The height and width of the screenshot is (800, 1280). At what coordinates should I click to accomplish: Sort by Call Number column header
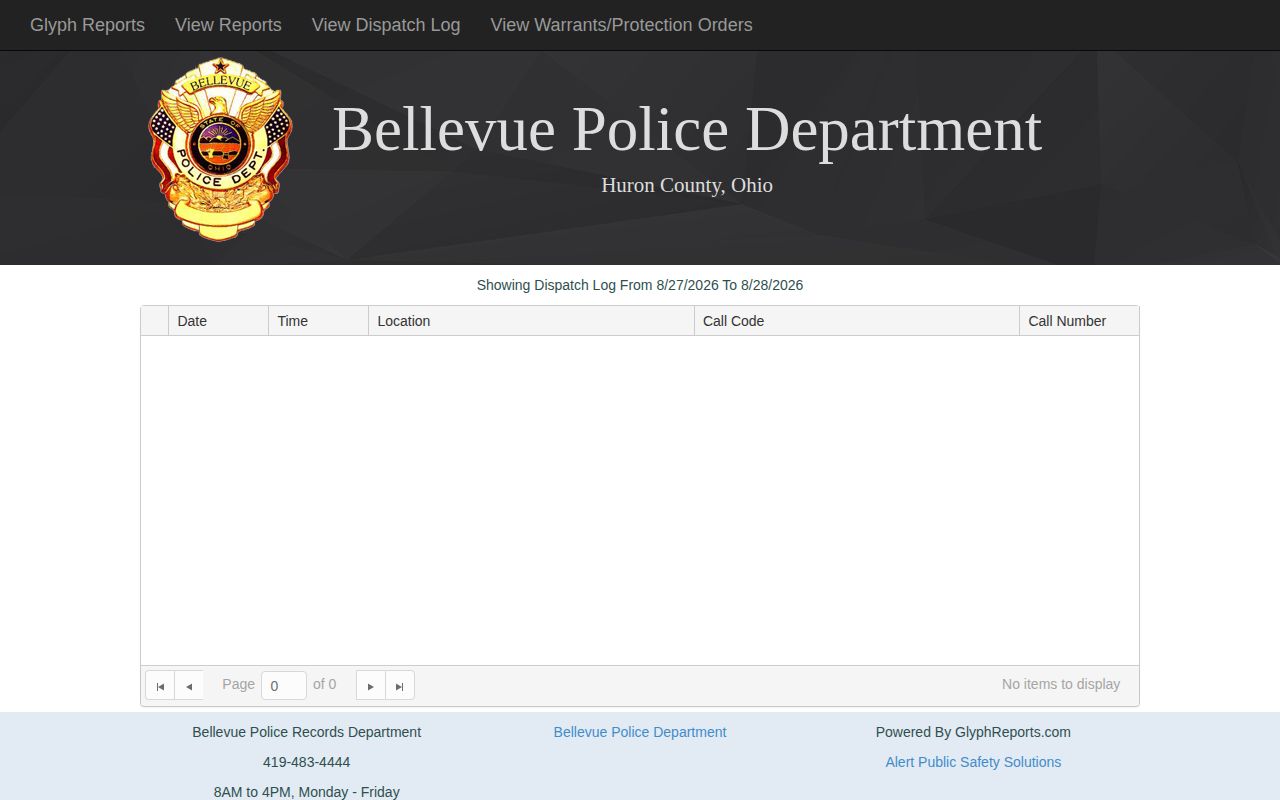(x=1079, y=321)
